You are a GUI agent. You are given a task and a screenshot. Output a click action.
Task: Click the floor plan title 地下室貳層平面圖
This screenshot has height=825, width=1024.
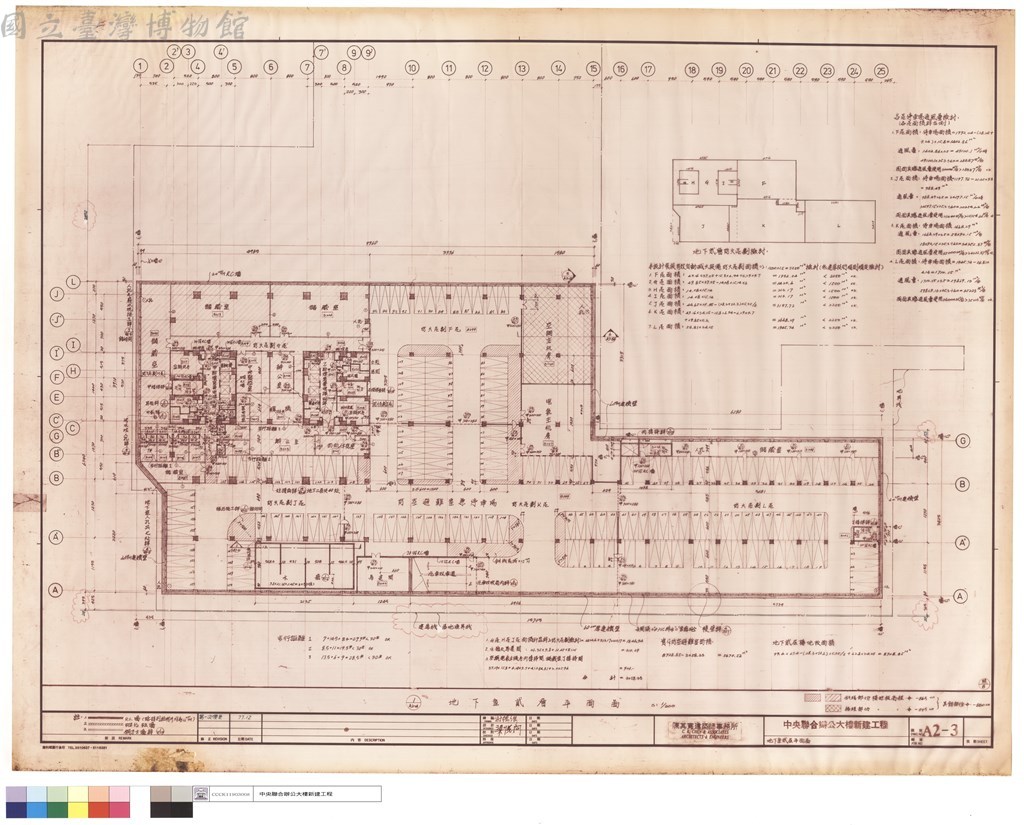click(534, 704)
